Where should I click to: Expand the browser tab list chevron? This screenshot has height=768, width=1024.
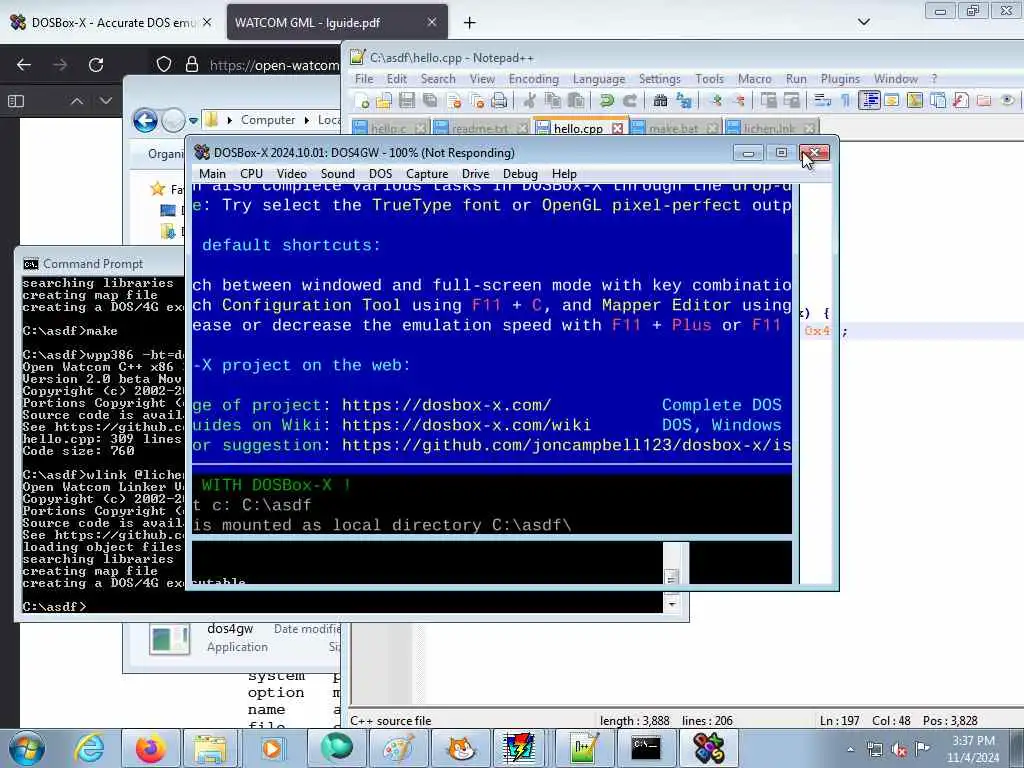pos(863,22)
